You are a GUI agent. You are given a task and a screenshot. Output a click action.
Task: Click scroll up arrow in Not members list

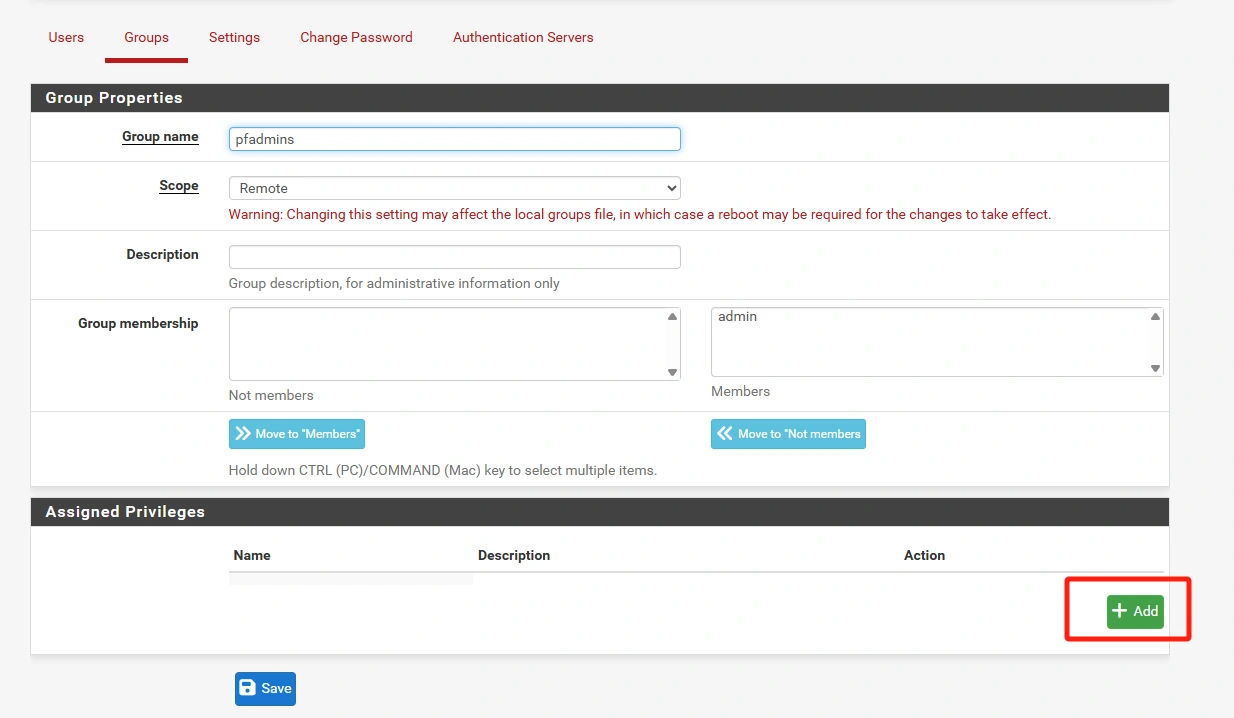[672, 317]
